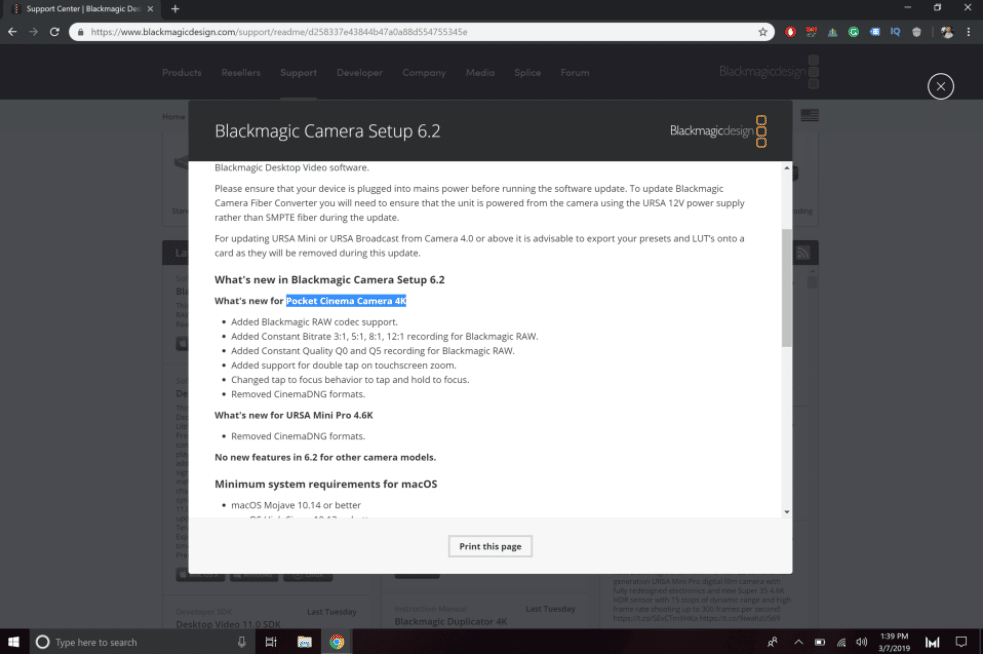Bookmark this page with the star icon
The image size is (983, 654).
762,32
